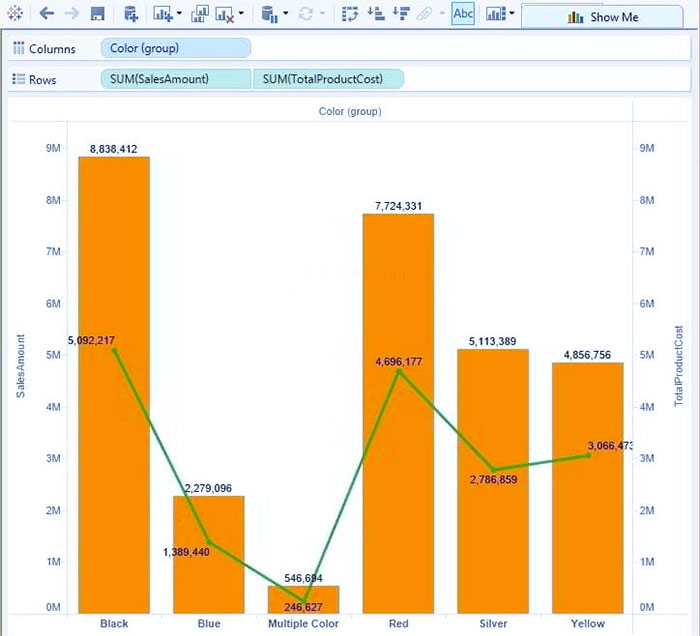700x636 pixels.
Task: Add a new data source
Action: tap(131, 14)
